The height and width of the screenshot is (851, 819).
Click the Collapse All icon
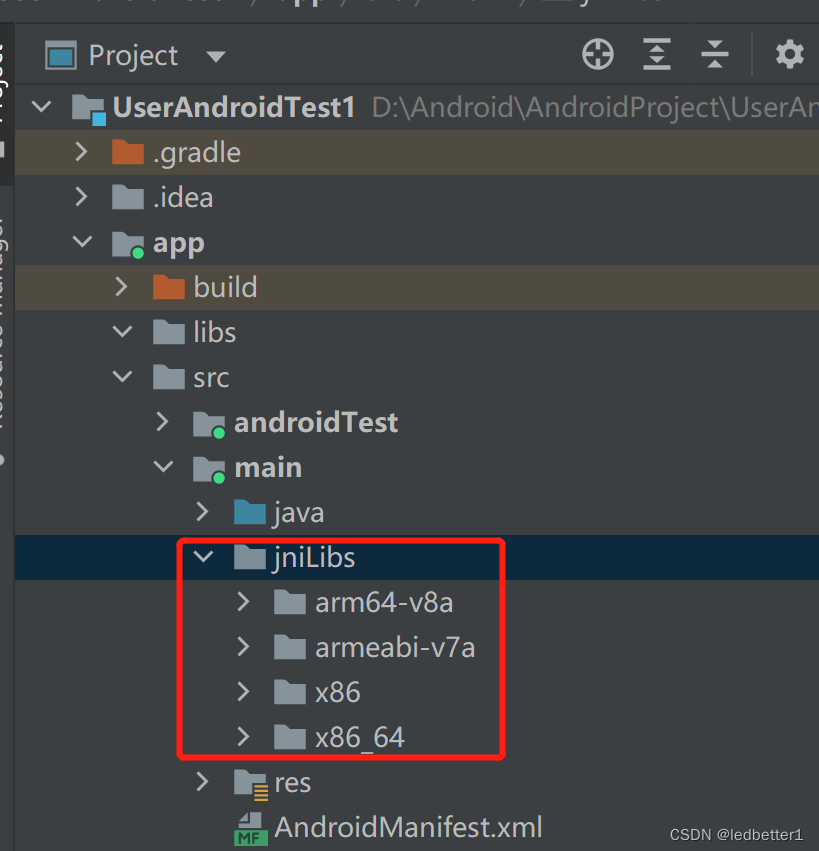tap(714, 54)
